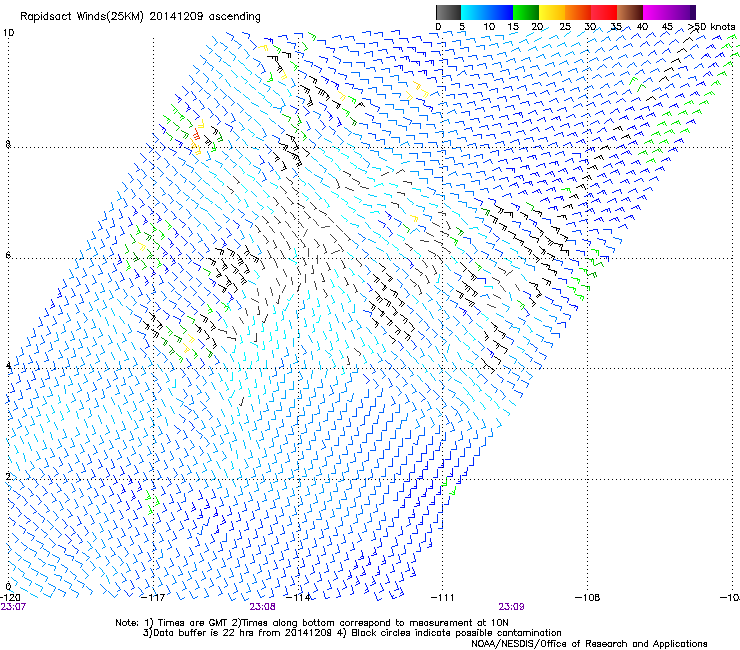Click the note 'Data buffer is 22 hrs'
This screenshot has width=740, height=650.
(x=204, y=633)
